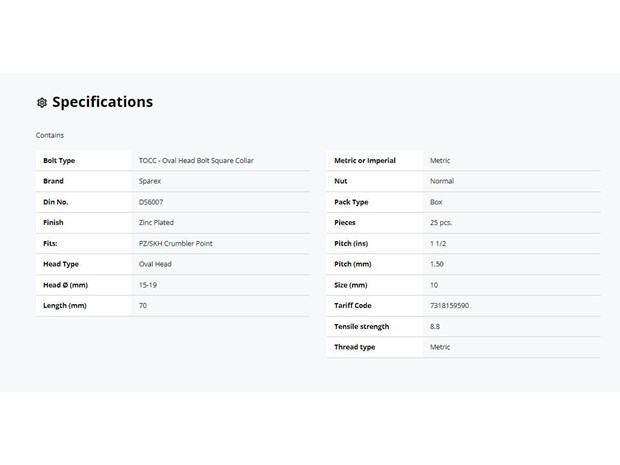The image size is (620, 465).
Task: Select the 8.8 tensile strength value
Action: [x=436, y=326]
